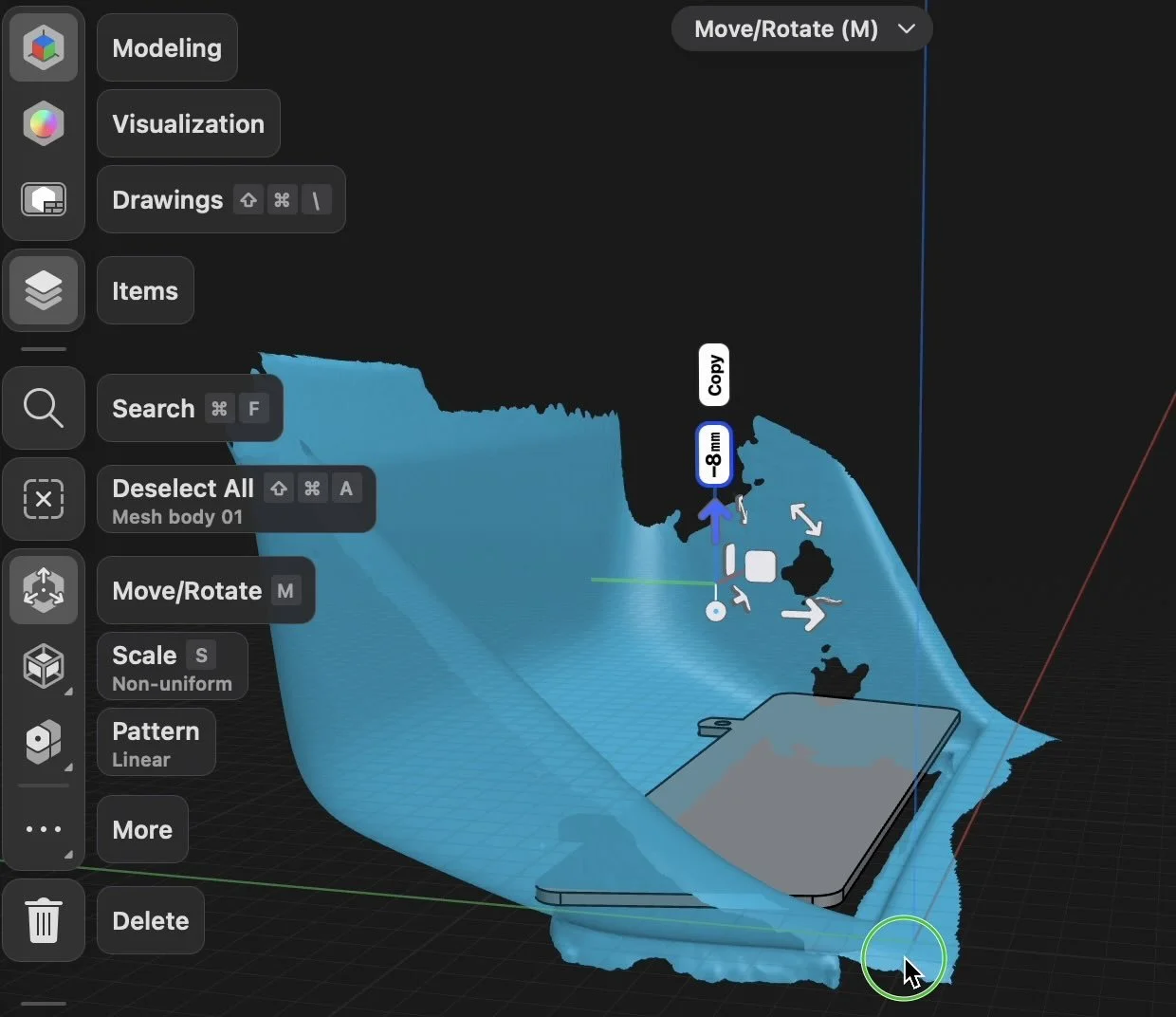Click the diagonal move arrow handle

click(806, 519)
